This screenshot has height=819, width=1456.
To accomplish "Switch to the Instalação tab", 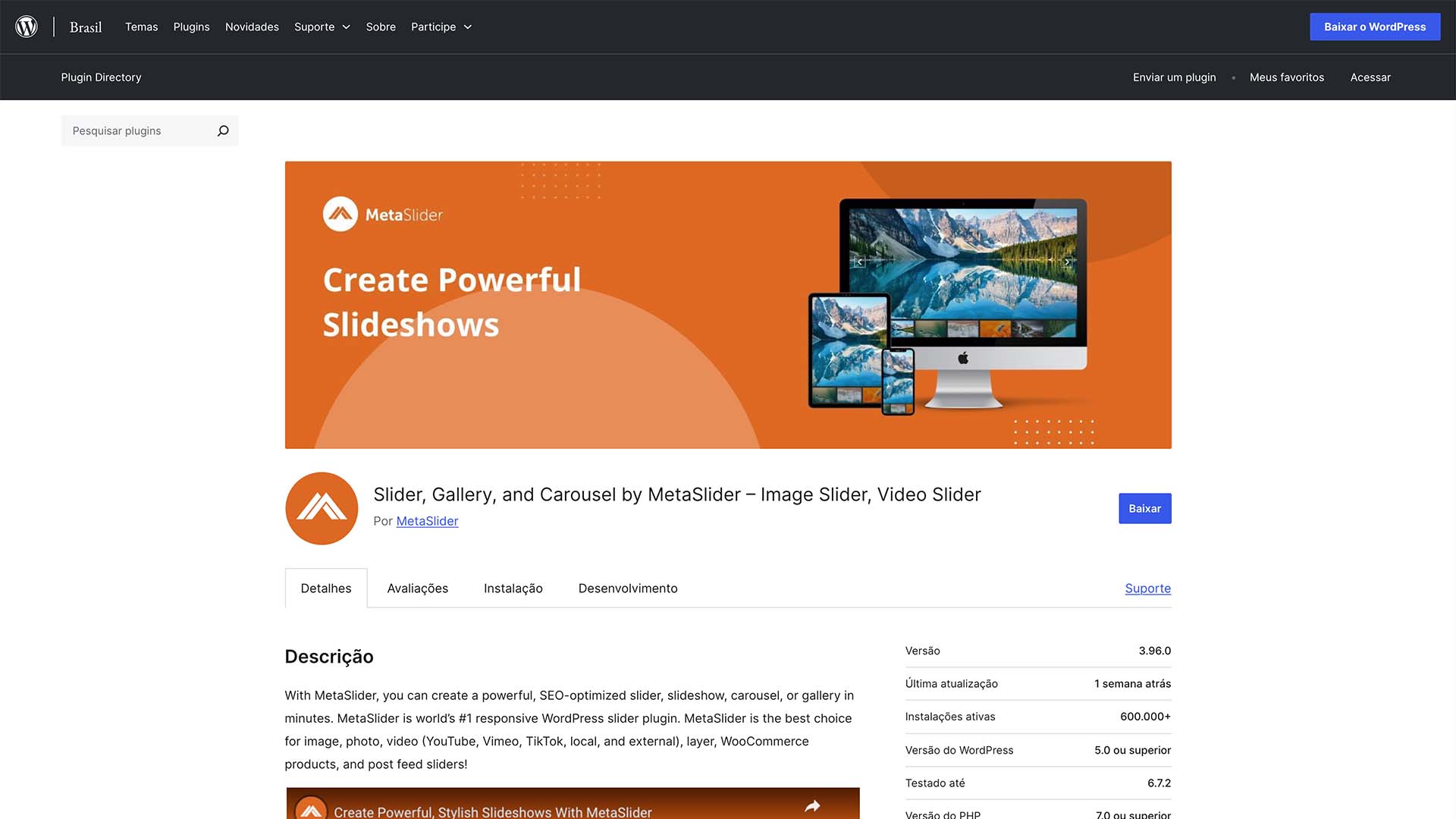I will tap(513, 588).
